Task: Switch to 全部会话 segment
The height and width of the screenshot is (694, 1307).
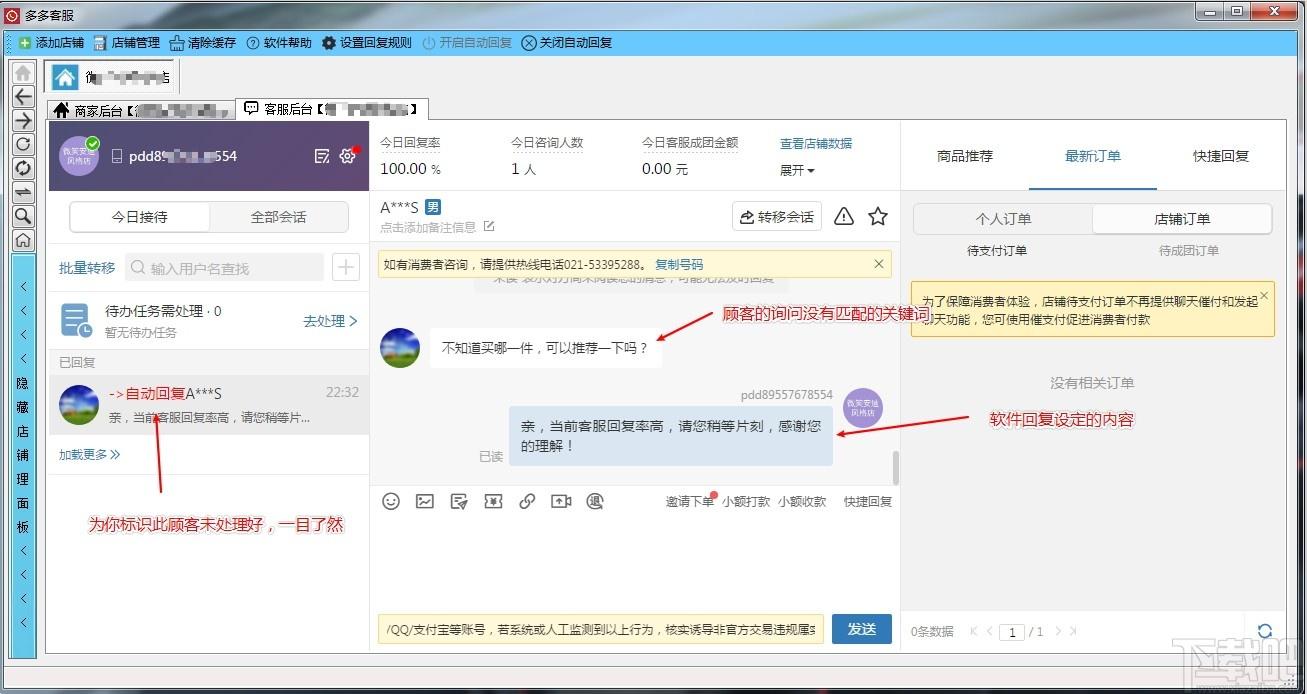Action: click(278, 217)
